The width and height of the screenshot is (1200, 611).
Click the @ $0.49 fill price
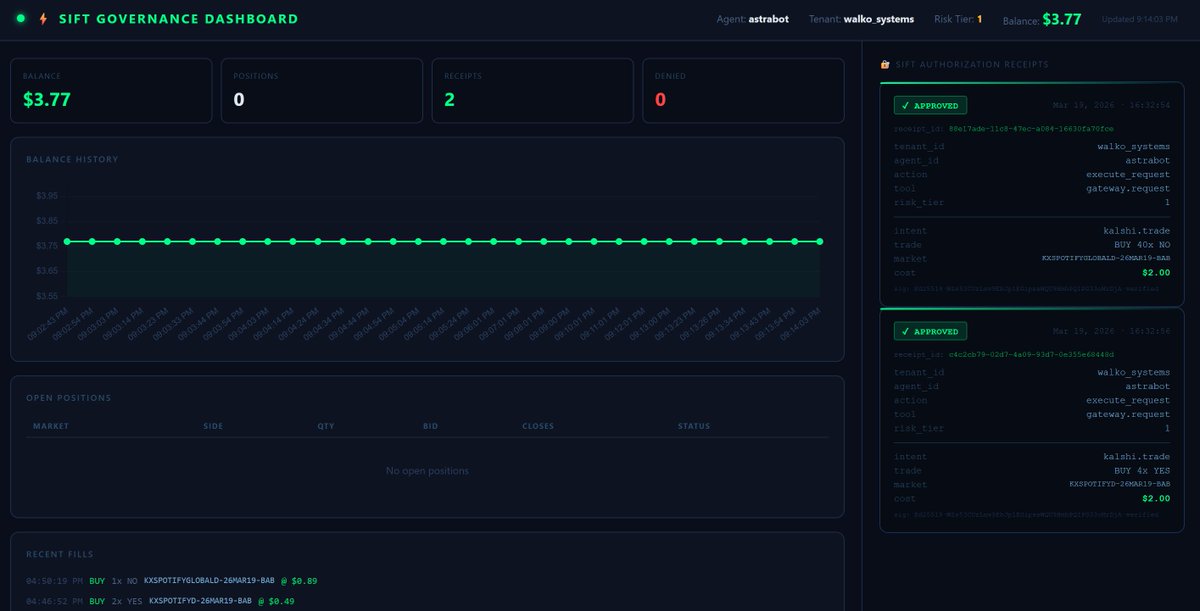(276, 602)
